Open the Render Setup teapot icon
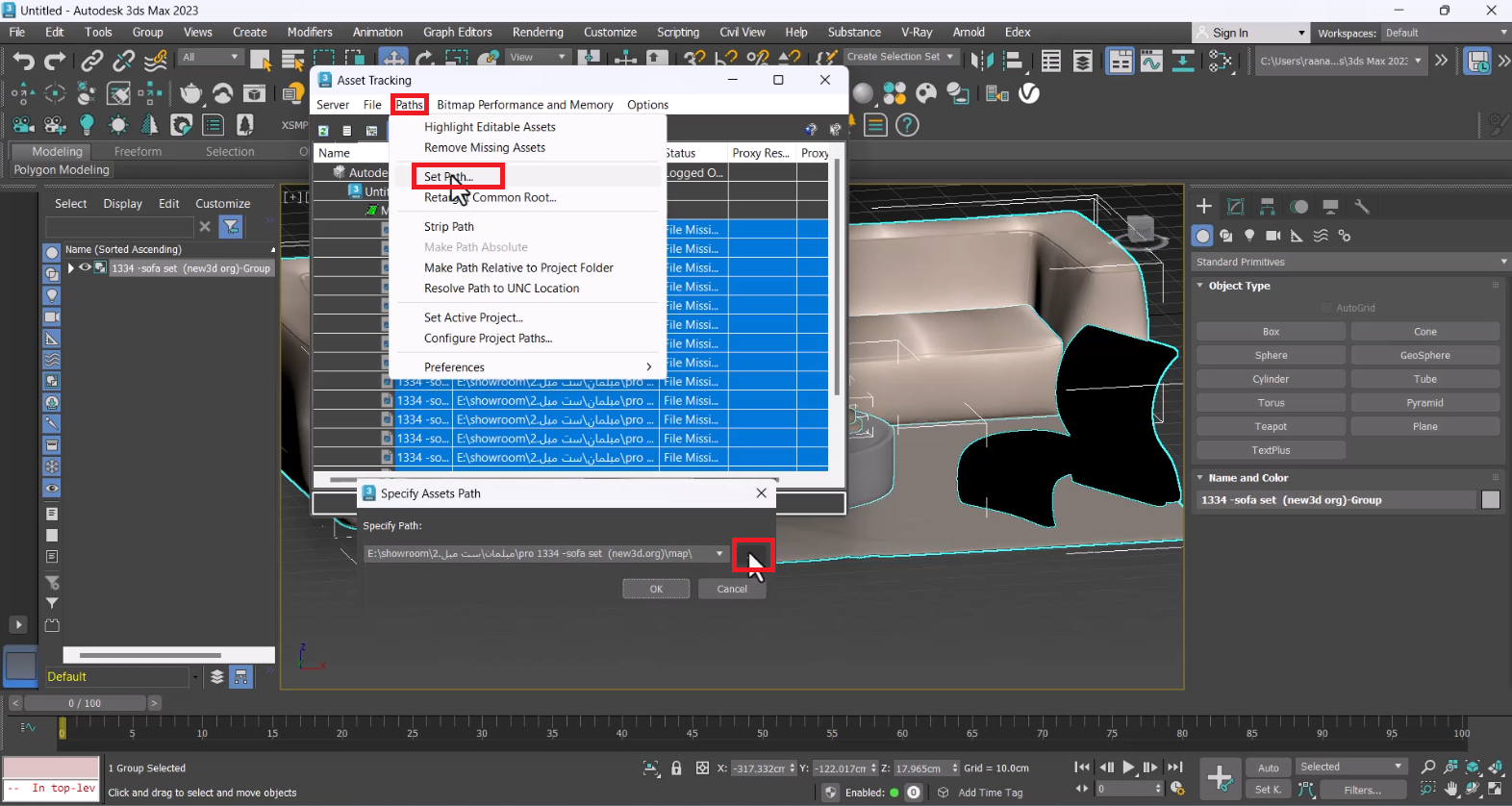The height and width of the screenshot is (806, 1512). [191, 93]
